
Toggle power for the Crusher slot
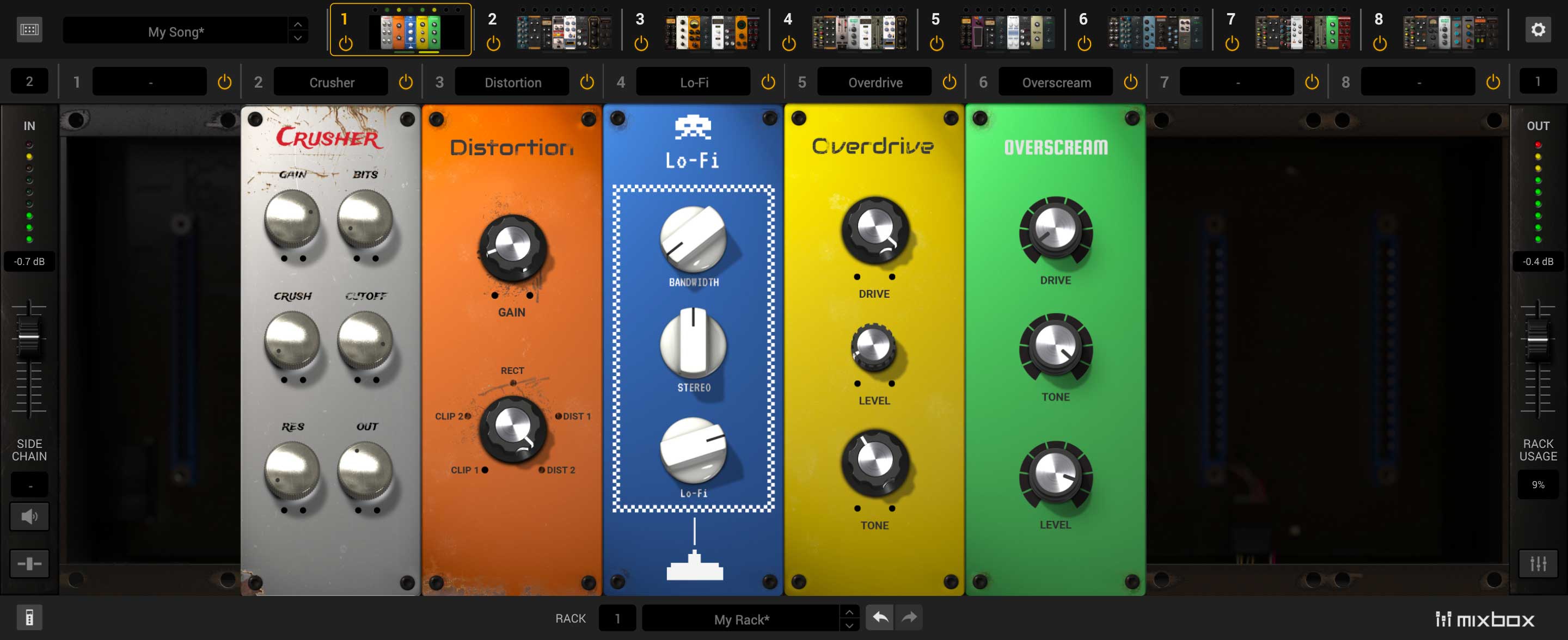[x=406, y=82]
